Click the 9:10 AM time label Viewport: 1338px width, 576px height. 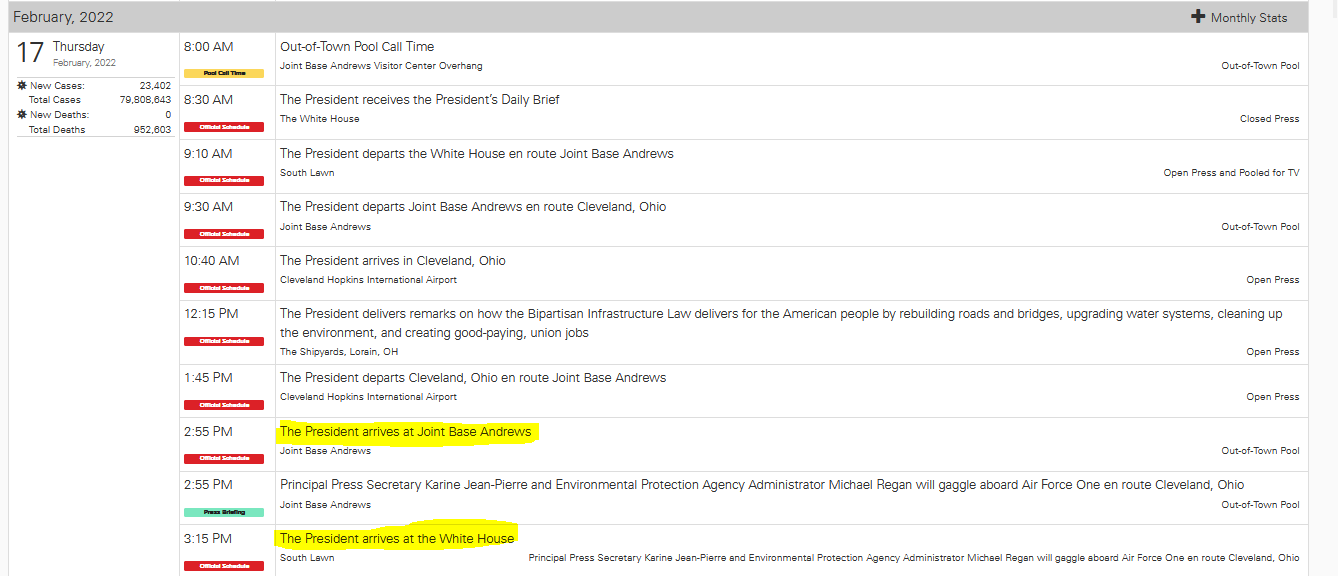tap(208, 154)
